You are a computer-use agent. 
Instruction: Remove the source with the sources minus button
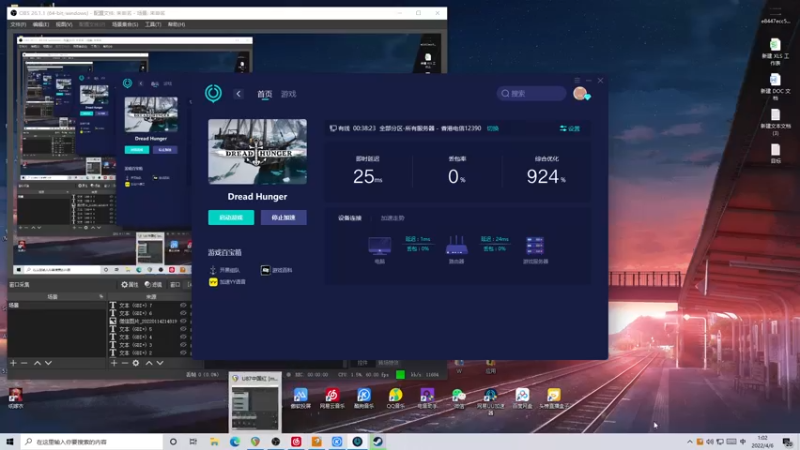(124, 363)
